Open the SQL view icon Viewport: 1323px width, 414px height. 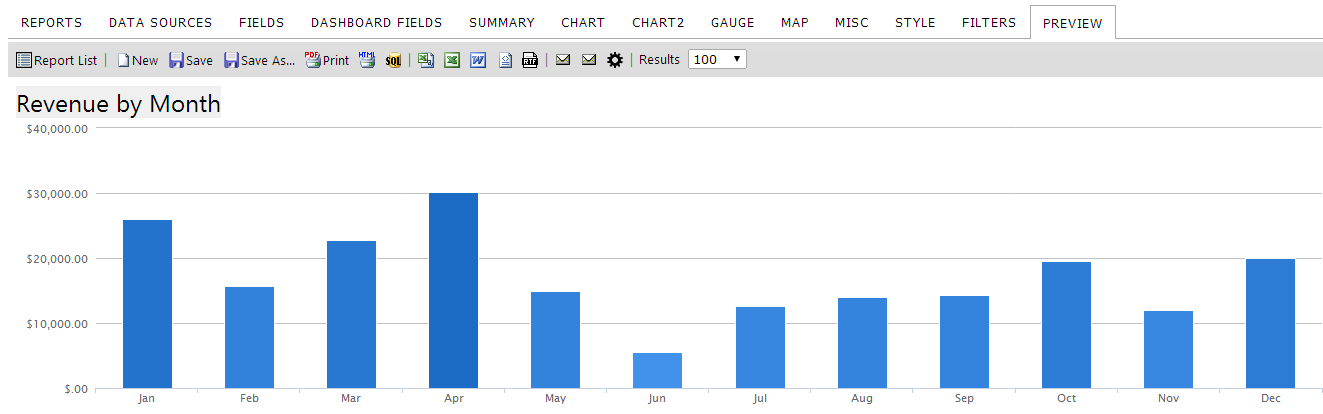point(393,60)
